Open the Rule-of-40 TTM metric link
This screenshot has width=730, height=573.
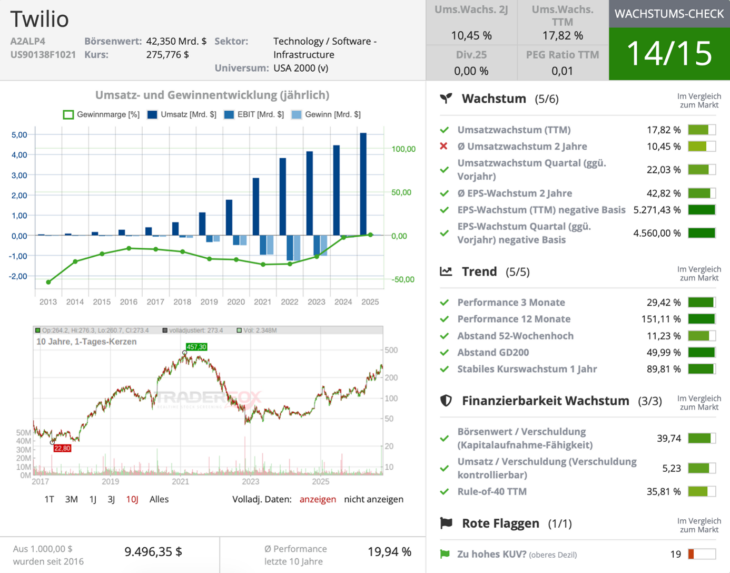click(492, 492)
